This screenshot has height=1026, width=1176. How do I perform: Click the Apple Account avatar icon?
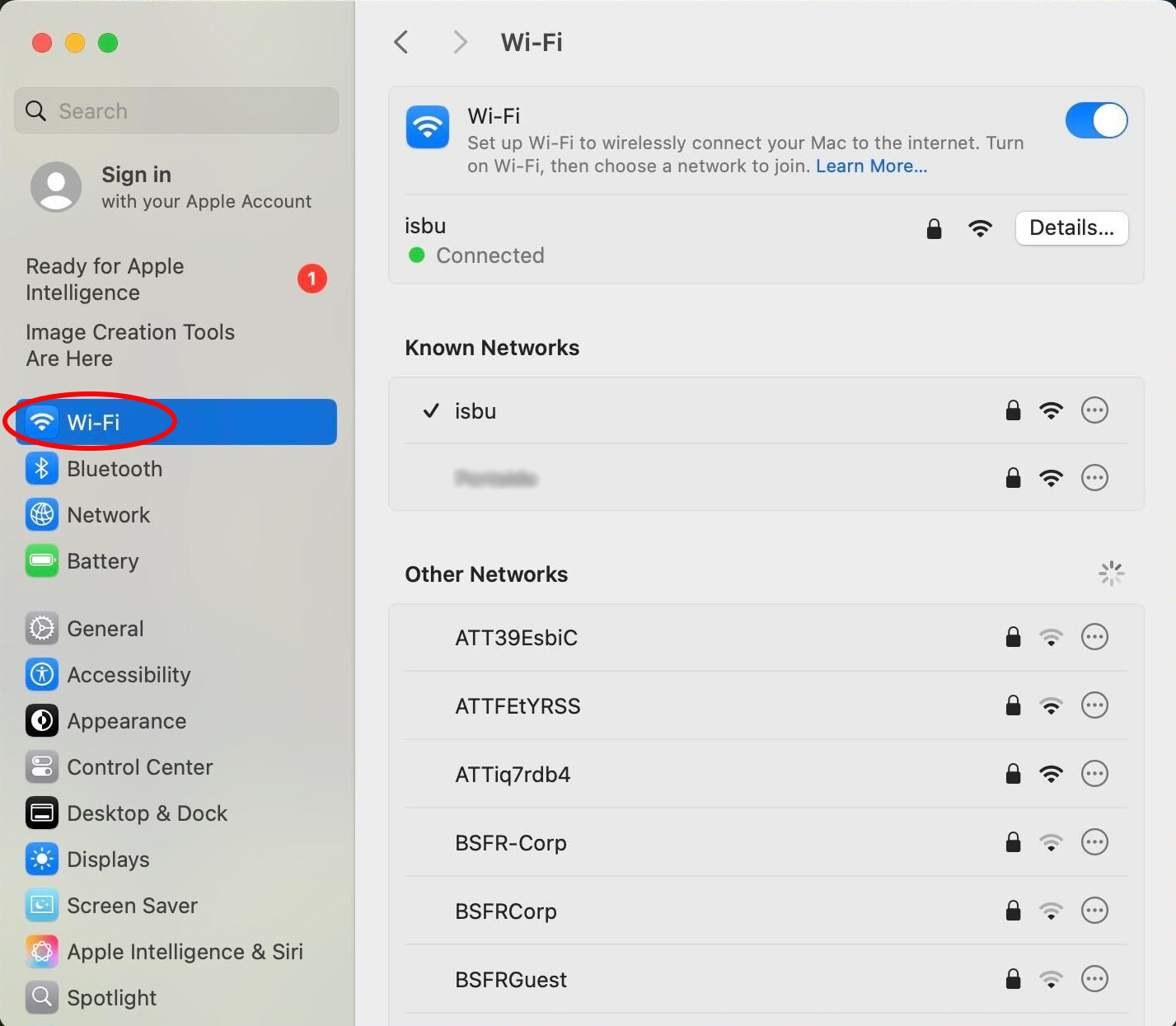pos(56,187)
